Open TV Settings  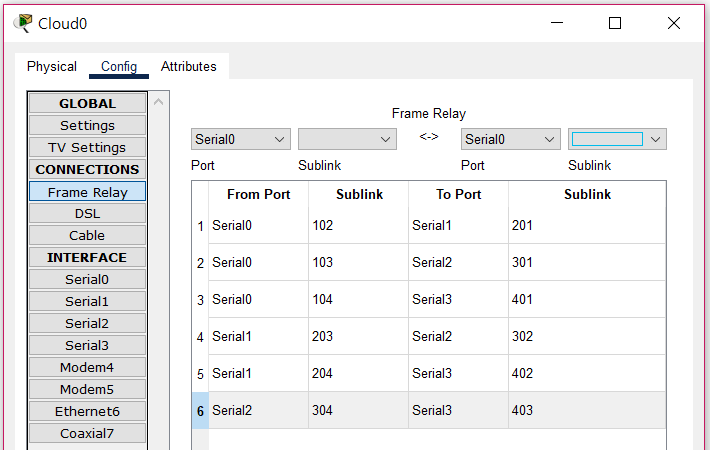tap(87, 147)
